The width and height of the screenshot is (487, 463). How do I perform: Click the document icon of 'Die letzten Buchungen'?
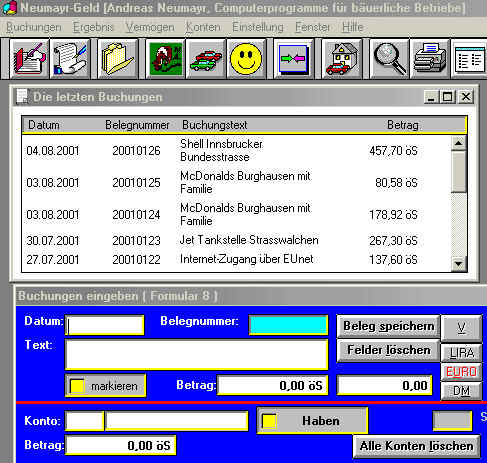coord(22,97)
